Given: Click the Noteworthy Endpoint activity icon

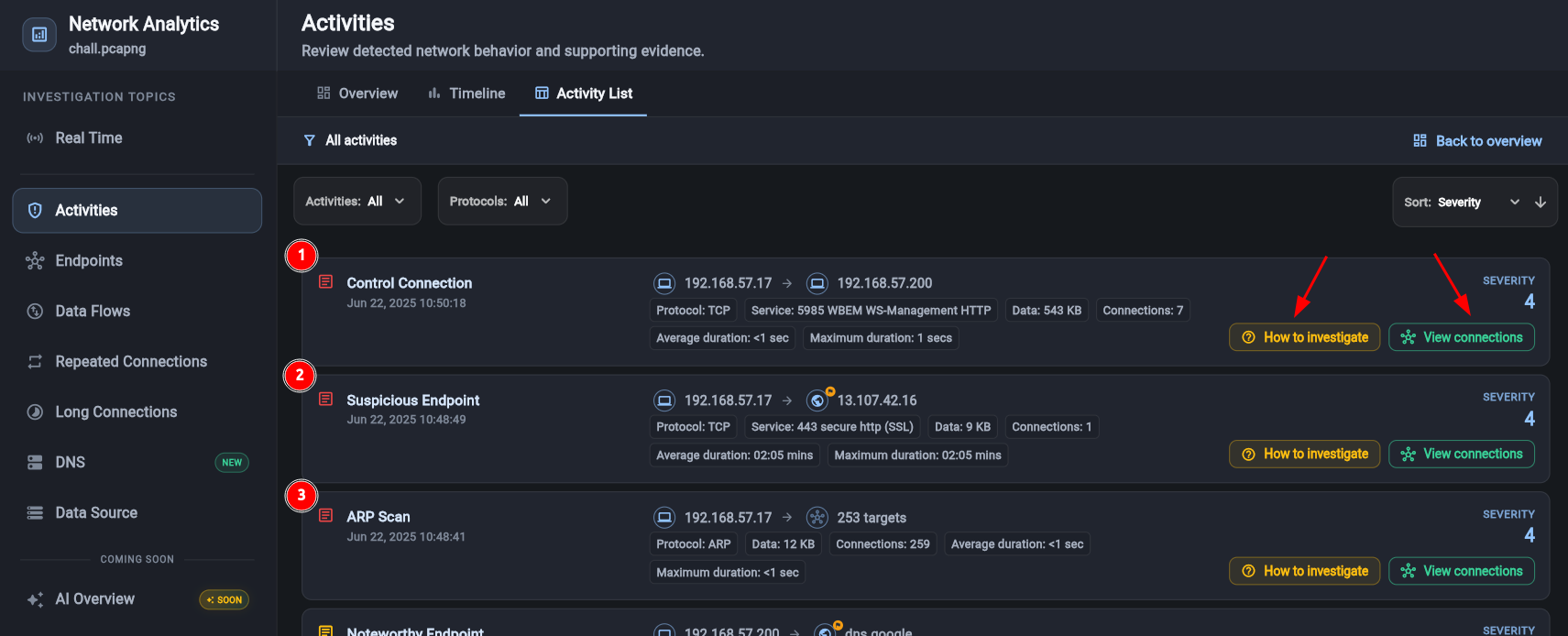Looking at the screenshot, I should 325,631.
